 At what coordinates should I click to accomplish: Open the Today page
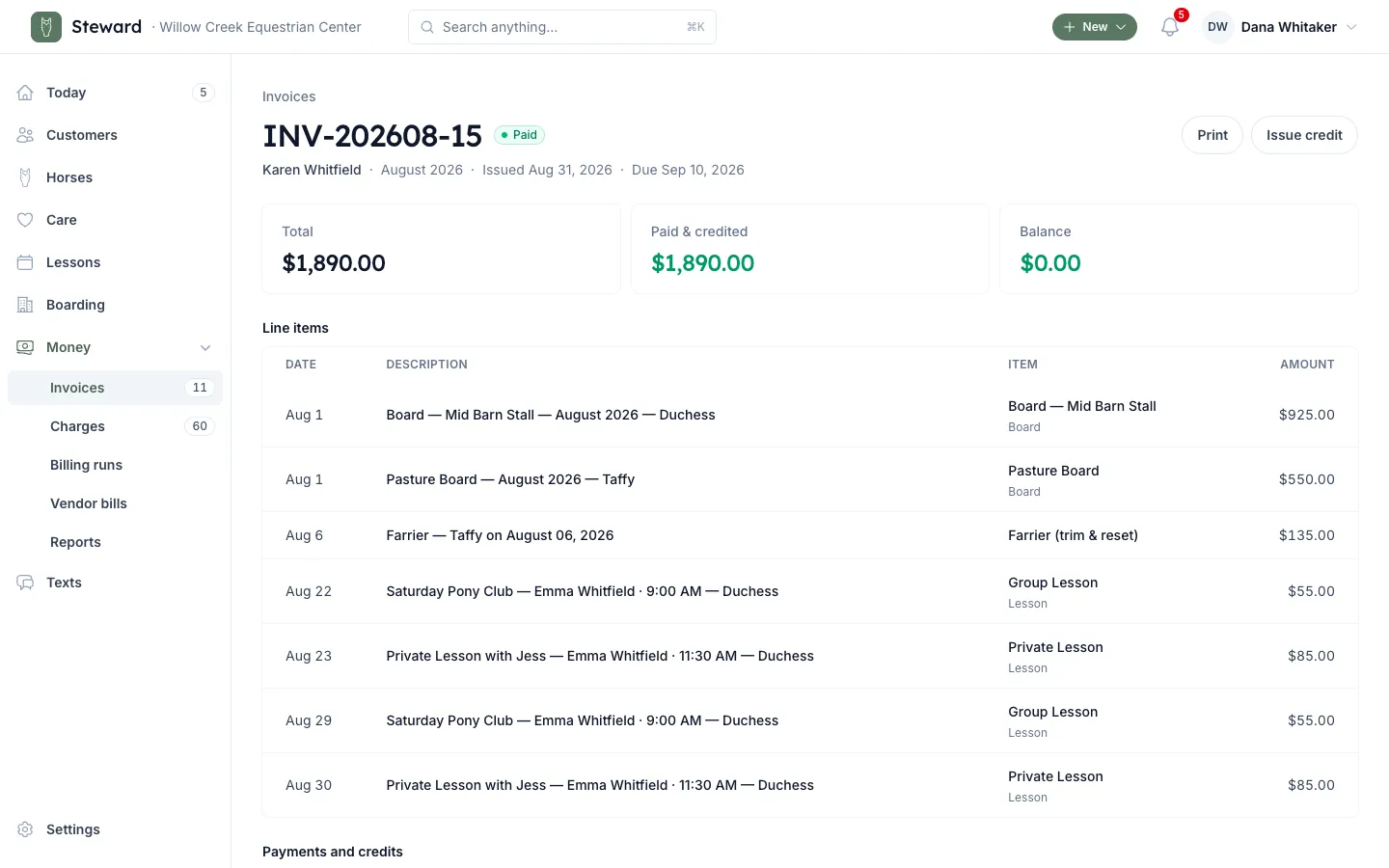(116, 93)
